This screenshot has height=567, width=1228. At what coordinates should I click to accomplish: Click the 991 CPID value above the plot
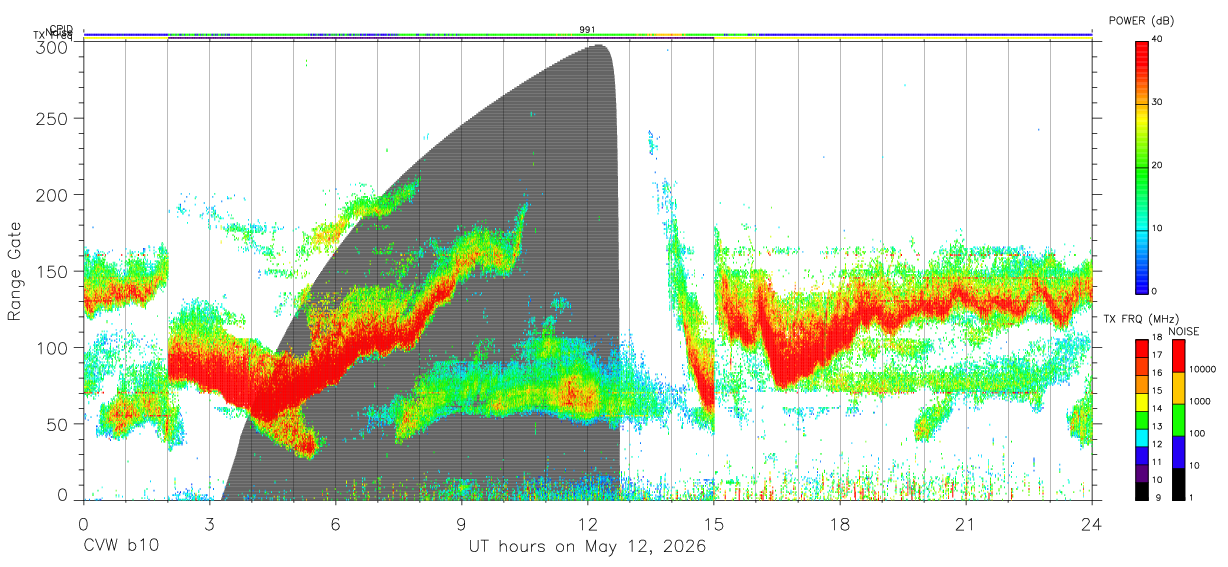coord(587,30)
